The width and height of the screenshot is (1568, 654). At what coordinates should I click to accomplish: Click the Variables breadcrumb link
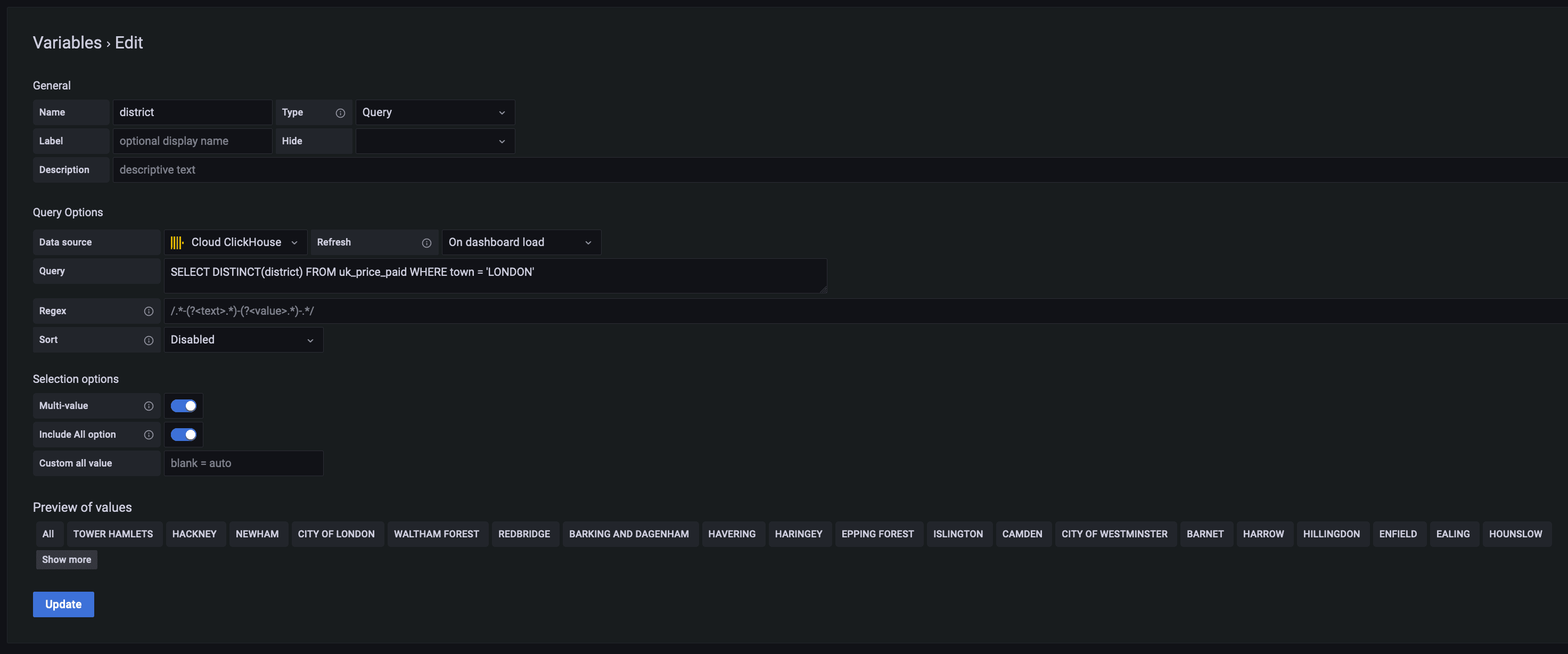click(67, 43)
